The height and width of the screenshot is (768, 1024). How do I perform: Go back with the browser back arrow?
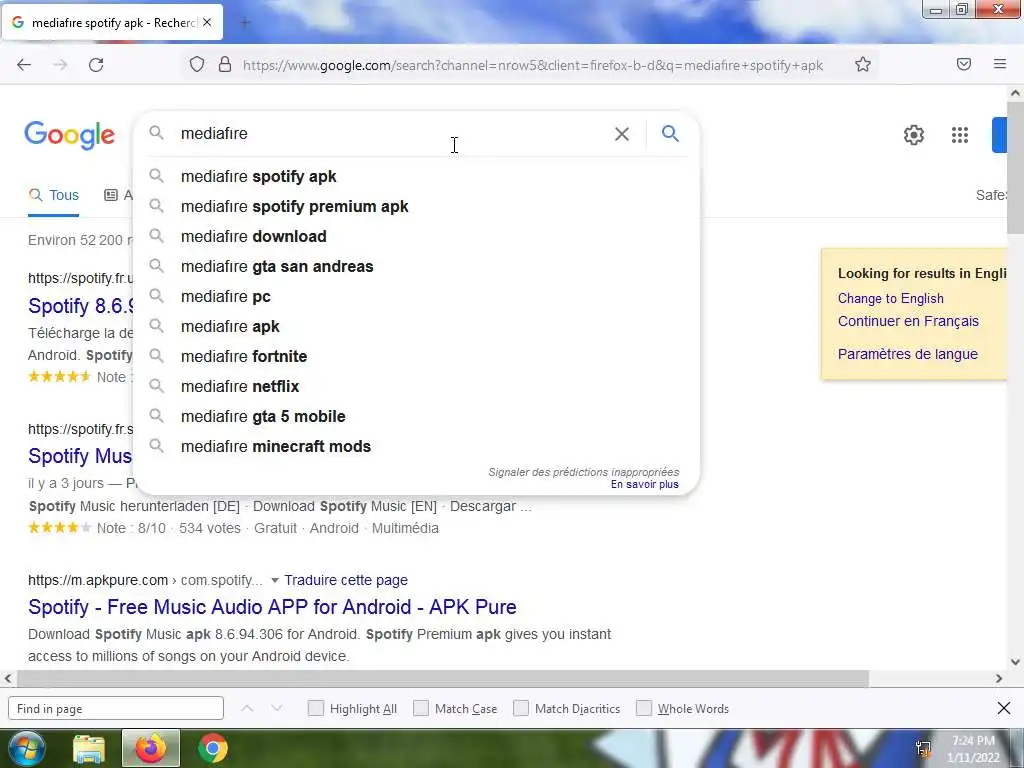click(x=24, y=65)
